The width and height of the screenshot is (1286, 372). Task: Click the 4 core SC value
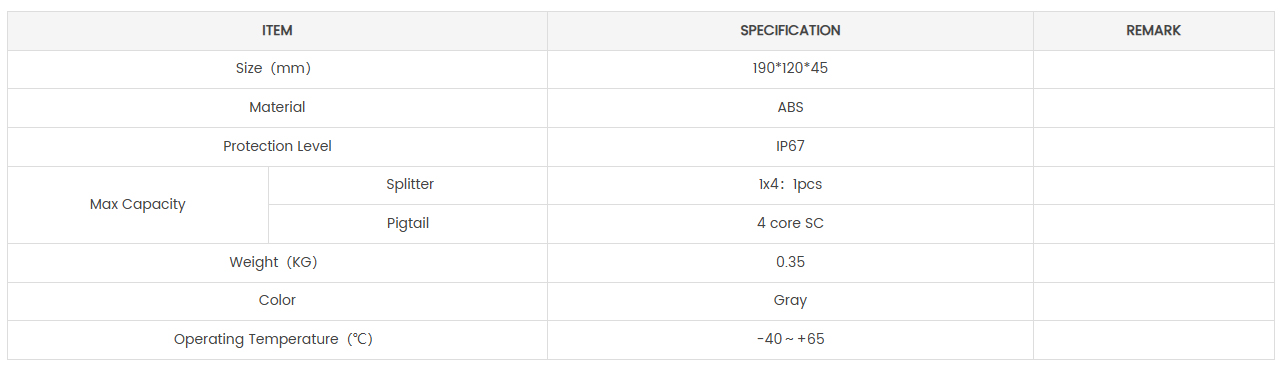click(x=790, y=224)
